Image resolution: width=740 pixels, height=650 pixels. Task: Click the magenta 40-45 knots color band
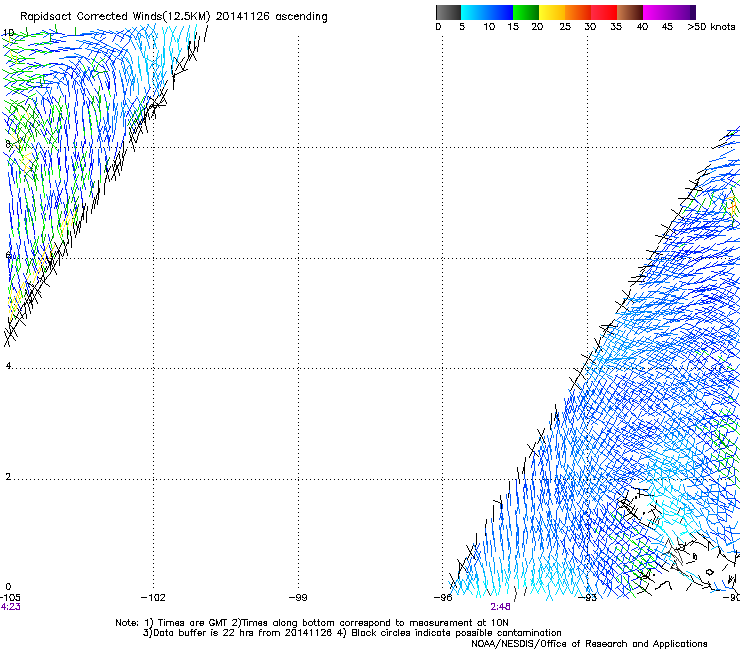pos(656,12)
